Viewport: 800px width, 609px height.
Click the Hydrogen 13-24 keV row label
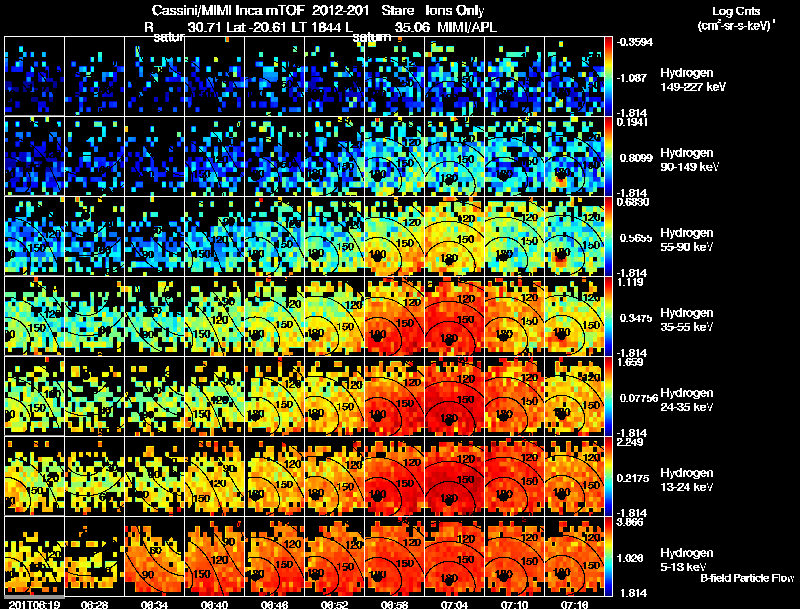(687, 480)
